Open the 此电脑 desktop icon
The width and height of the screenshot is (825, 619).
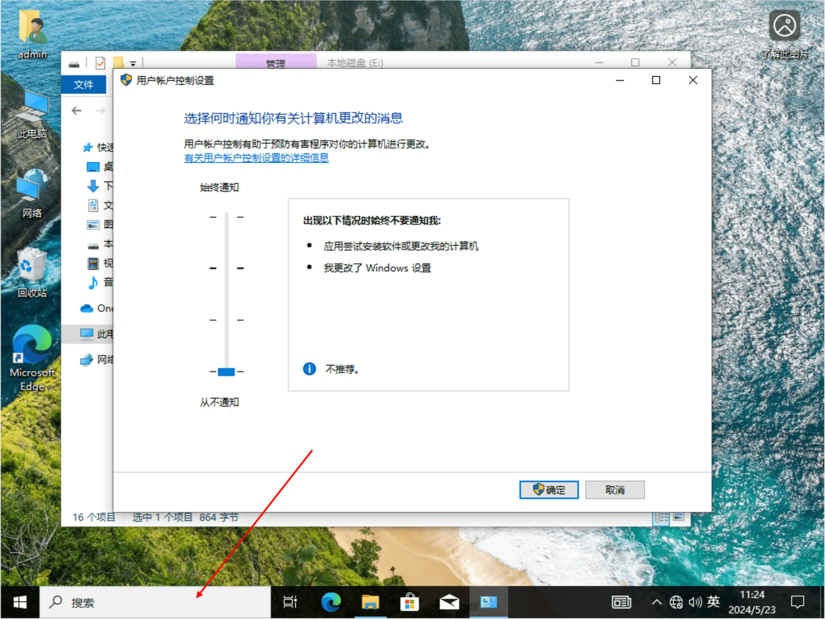pos(32,110)
